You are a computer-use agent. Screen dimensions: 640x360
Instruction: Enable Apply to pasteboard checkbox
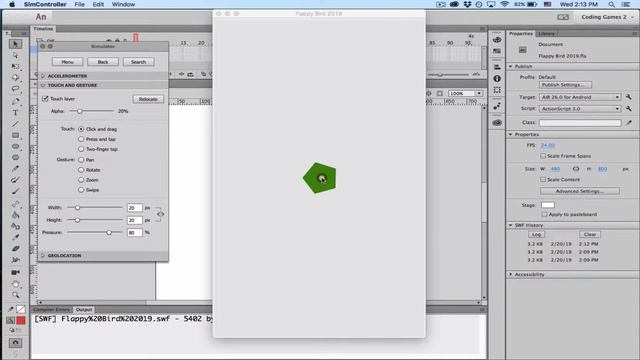[544, 214]
